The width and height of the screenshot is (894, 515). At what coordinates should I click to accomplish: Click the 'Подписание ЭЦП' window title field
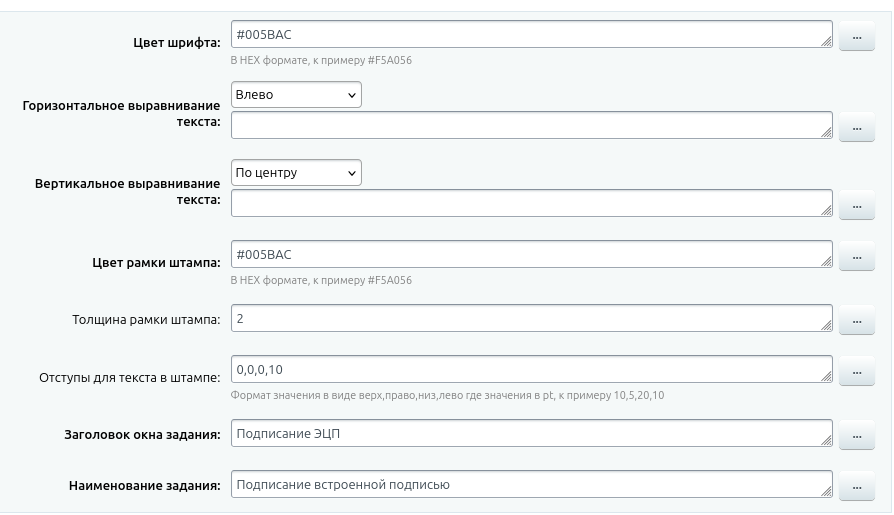pos(530,433)
